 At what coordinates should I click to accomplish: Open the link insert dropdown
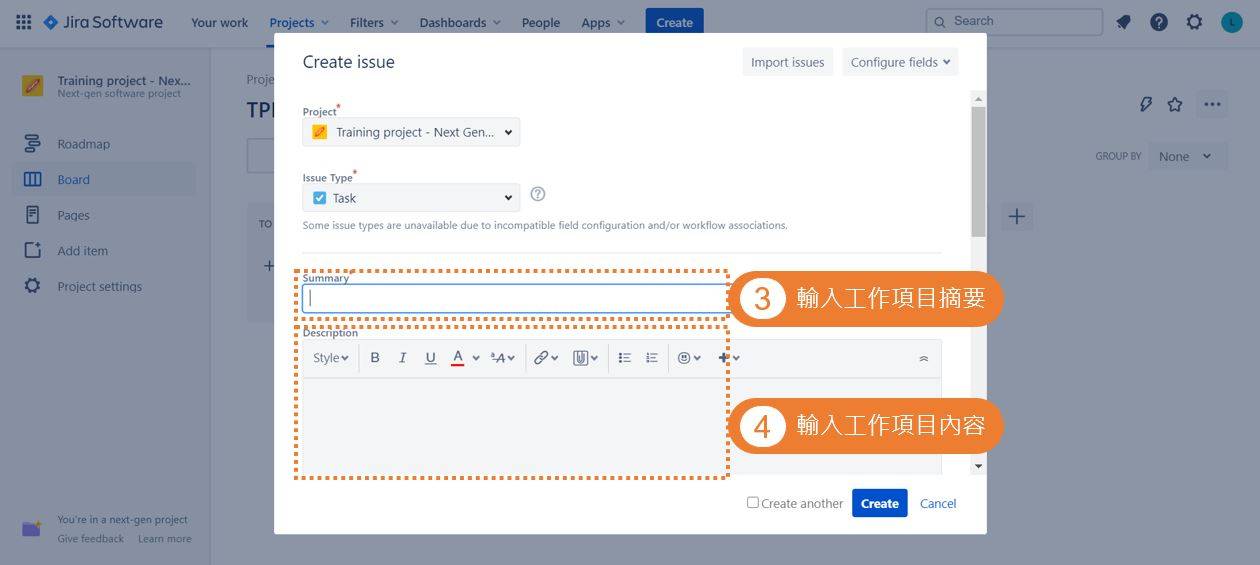(x=546, y=358)
